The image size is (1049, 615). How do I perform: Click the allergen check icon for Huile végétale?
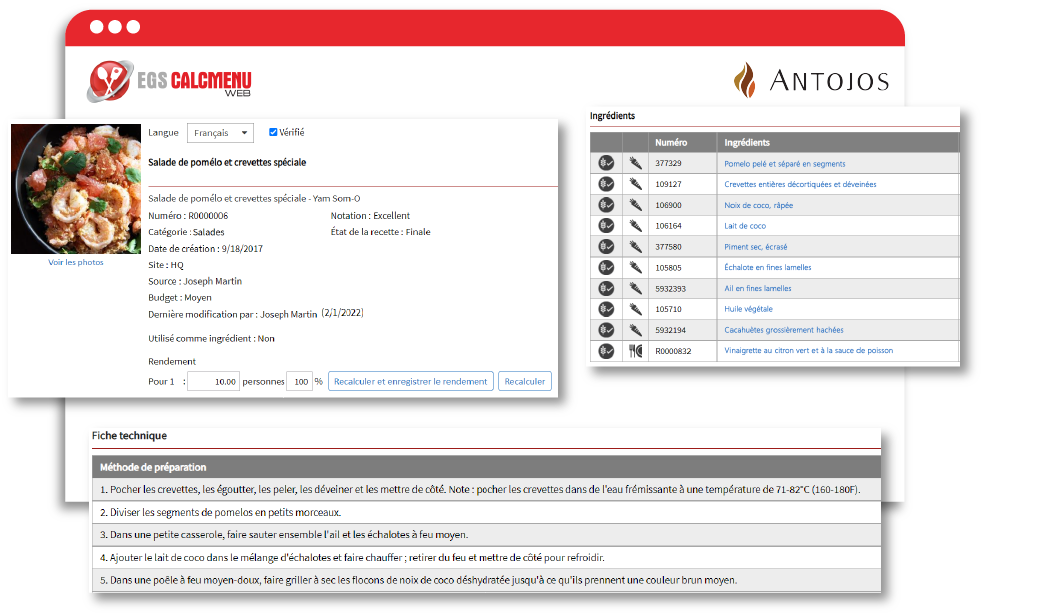(x=606, y=309)
